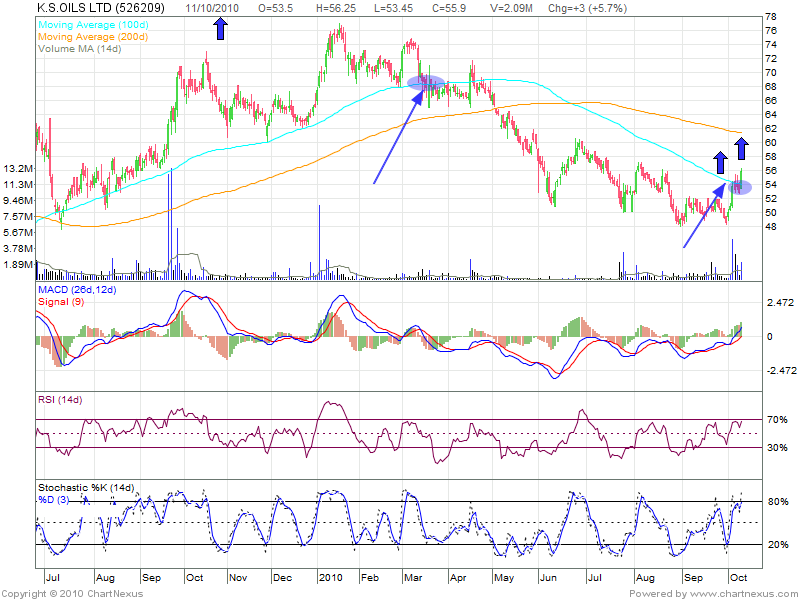Click the RSI (14d) panel label

(61, 400)
